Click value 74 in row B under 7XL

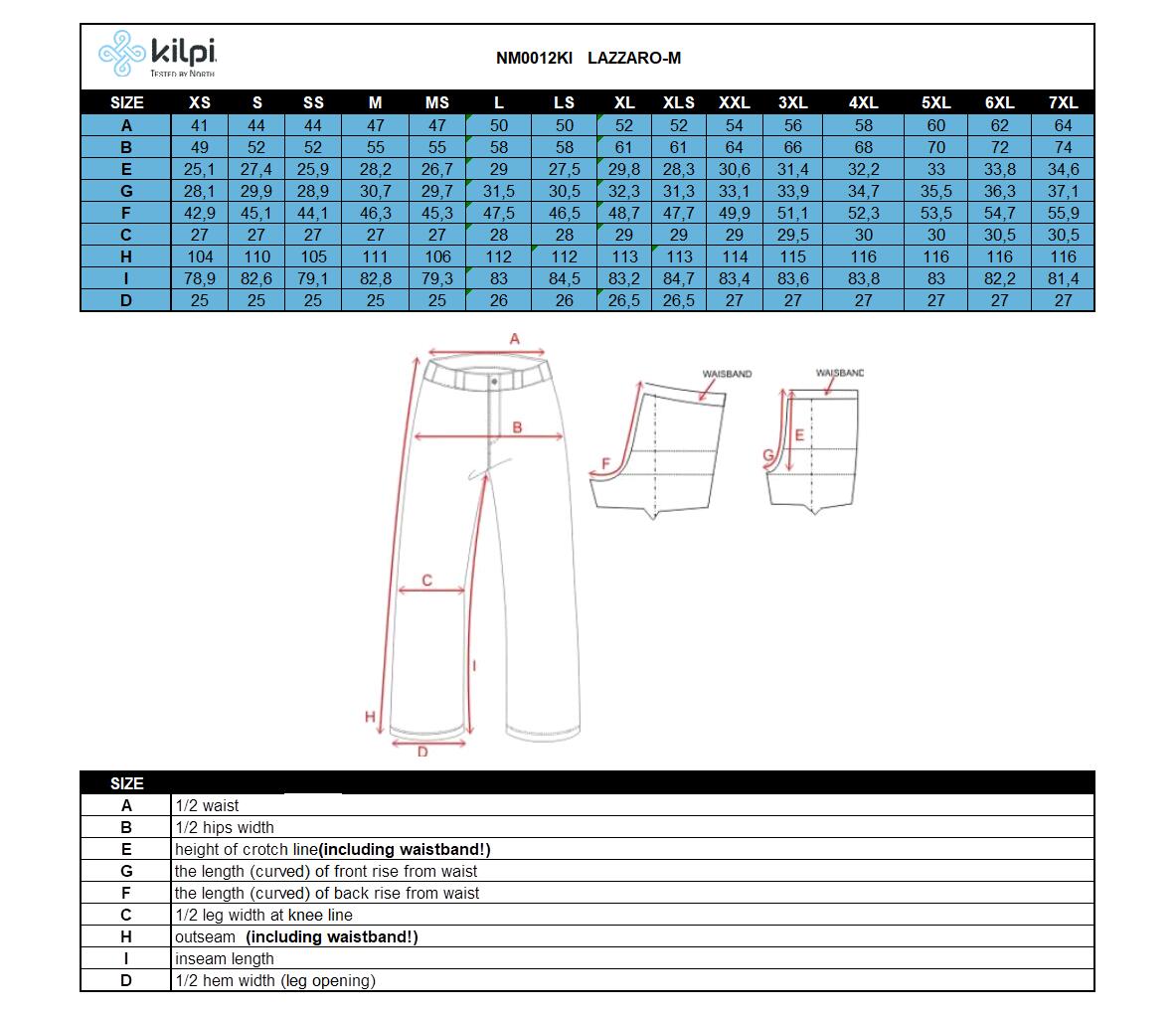pyautogui.click(x=1063, y=147)
